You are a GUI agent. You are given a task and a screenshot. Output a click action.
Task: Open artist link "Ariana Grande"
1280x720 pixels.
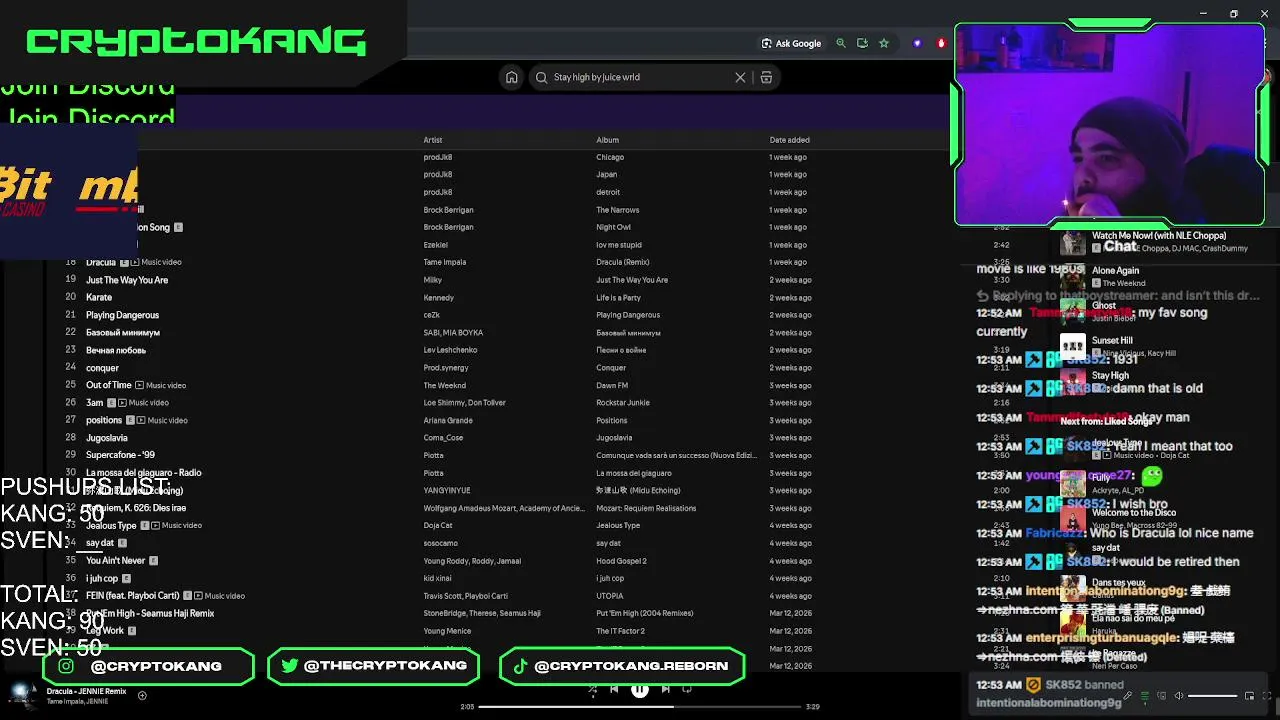tap(448, 420)
